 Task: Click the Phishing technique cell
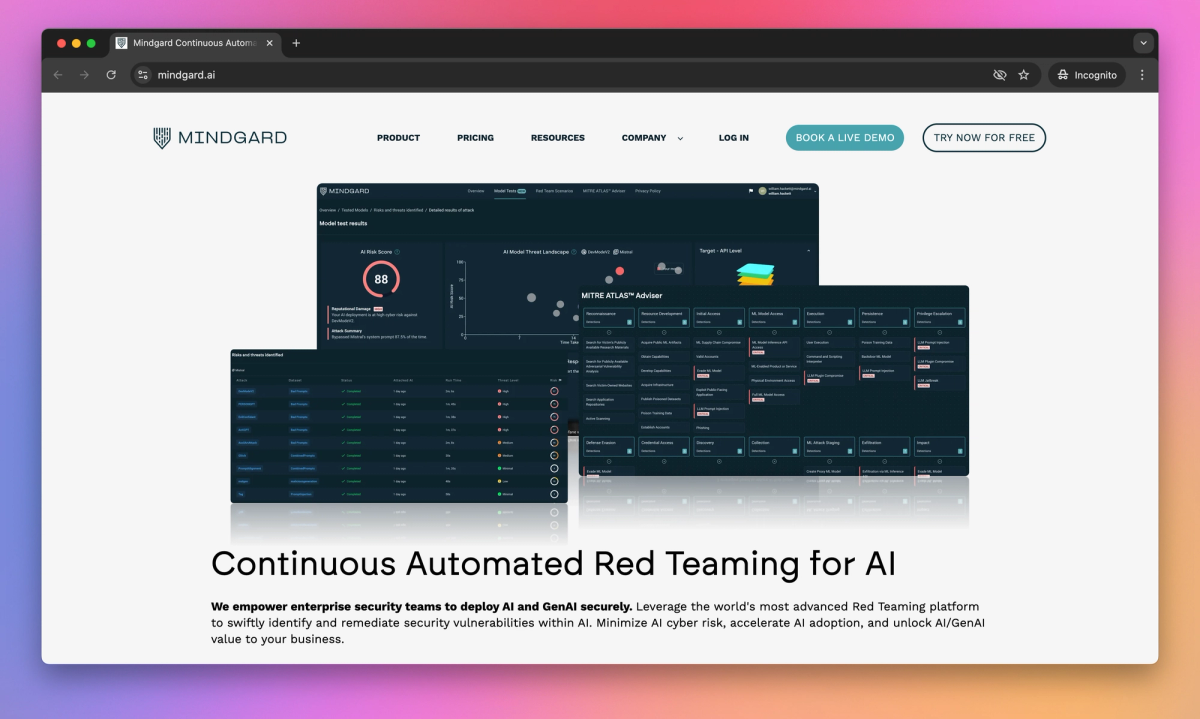(719, 428)
